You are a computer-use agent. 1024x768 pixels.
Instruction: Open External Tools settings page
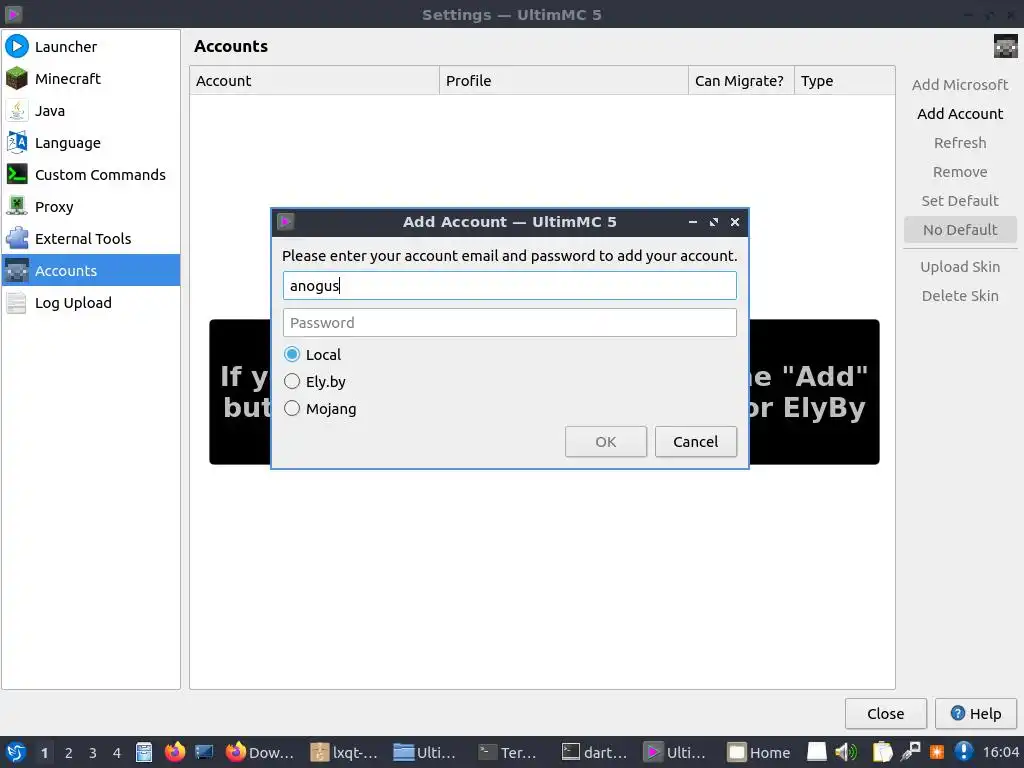[x=91, y=238]
